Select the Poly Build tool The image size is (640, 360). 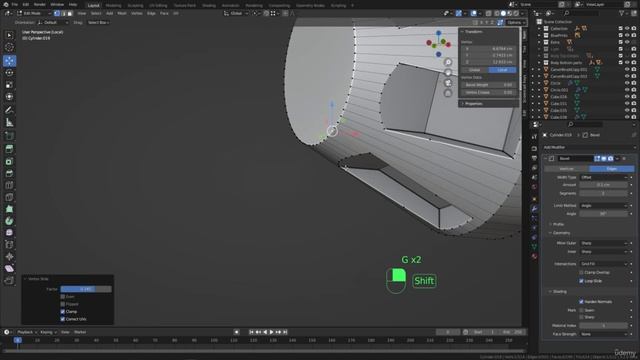click(9, 209)
